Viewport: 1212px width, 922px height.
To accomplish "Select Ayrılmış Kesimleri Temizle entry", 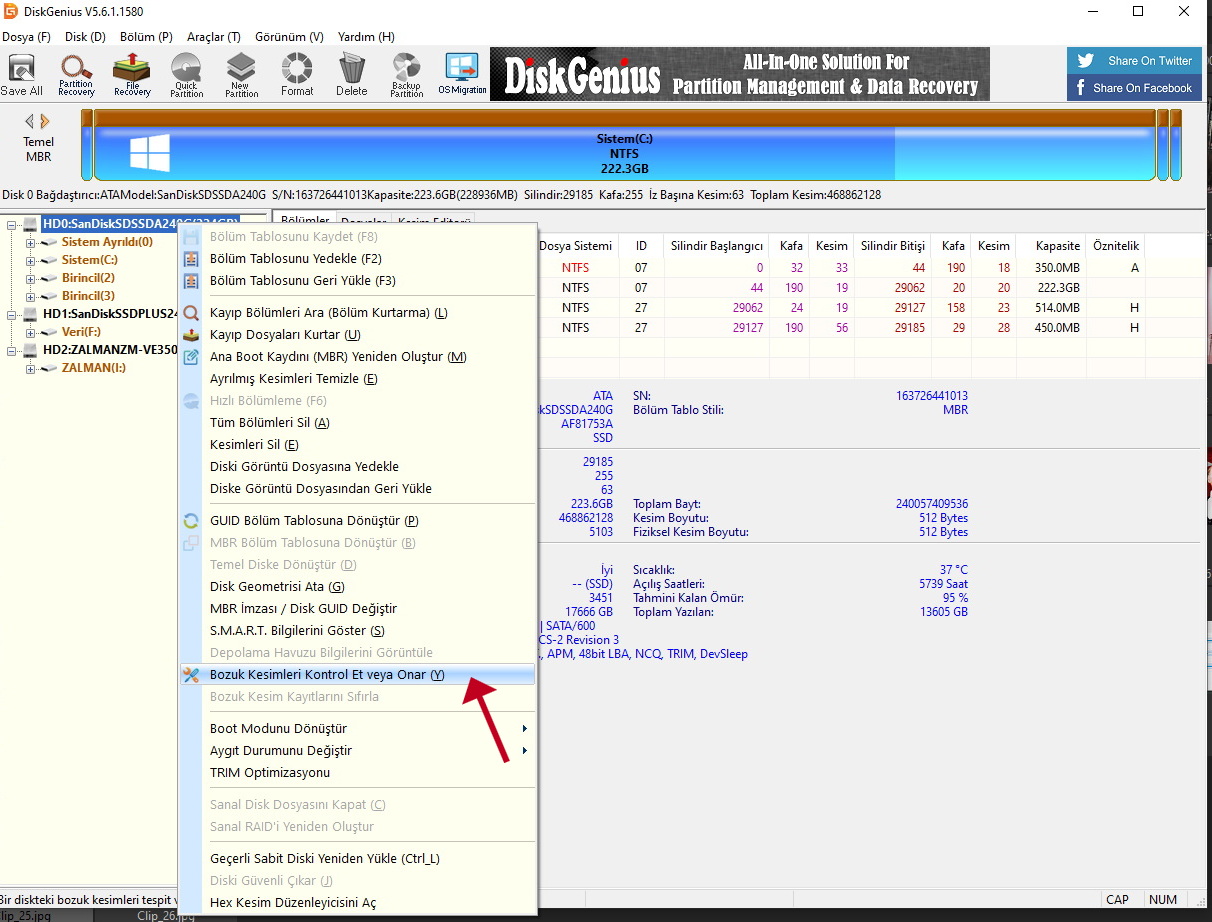I will [x=357, y=379].
